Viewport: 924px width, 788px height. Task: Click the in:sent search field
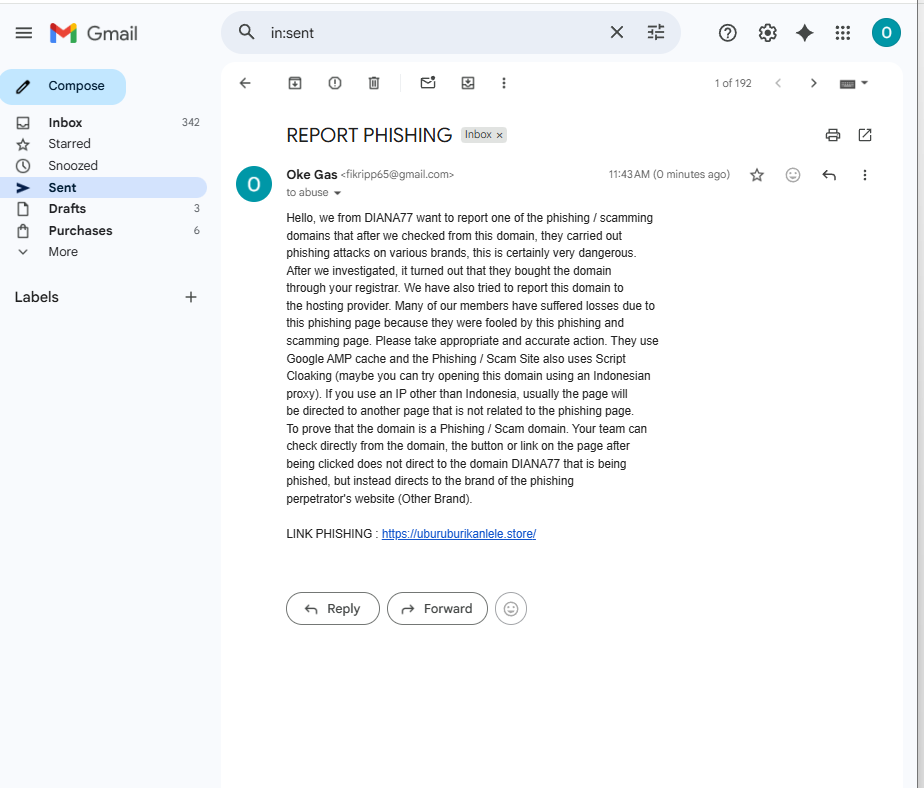[433, 33]
